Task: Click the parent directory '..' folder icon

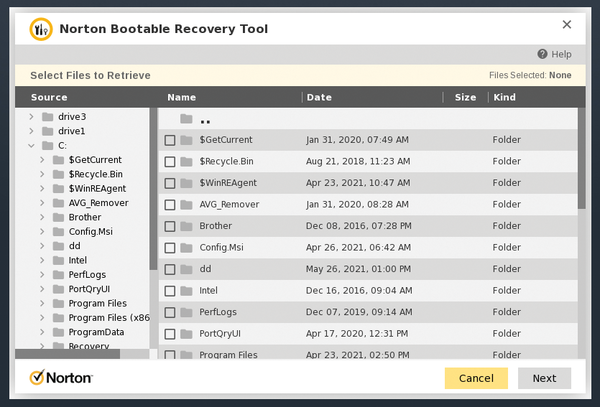Action: (x=186, y=119)
